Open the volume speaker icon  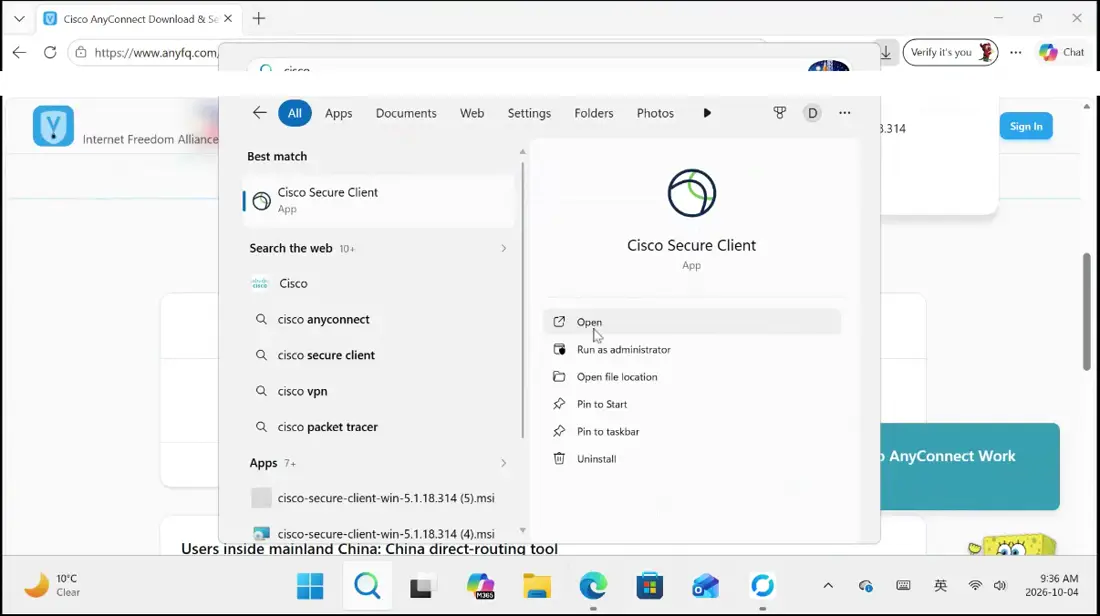[1000, 586]
